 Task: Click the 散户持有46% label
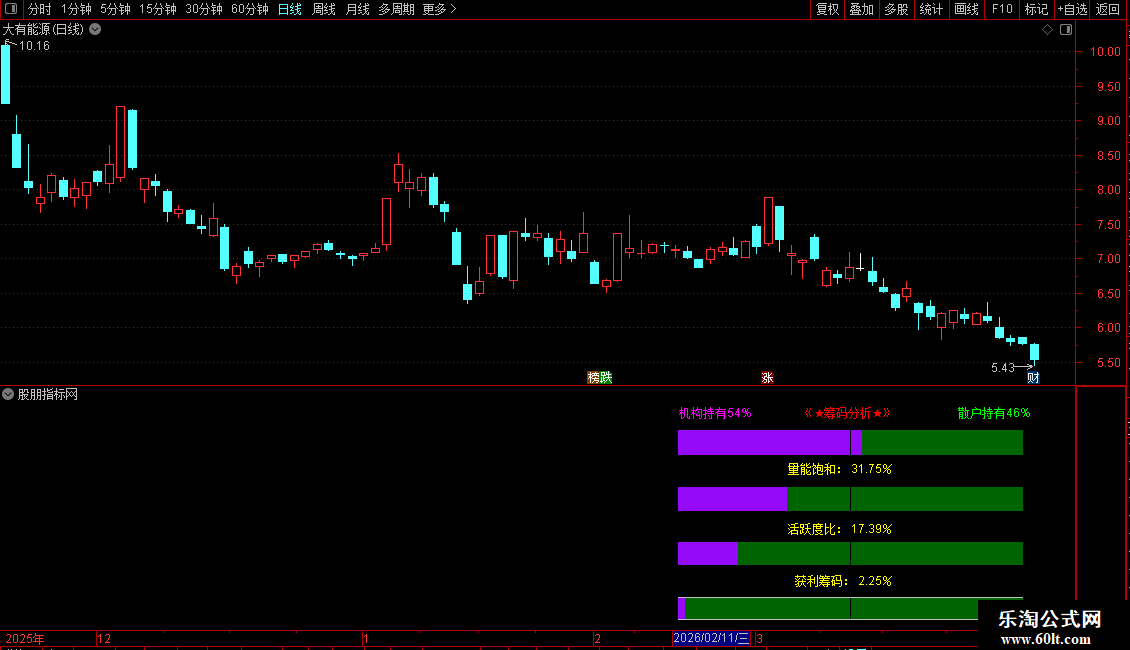click(x=994, y=413)
